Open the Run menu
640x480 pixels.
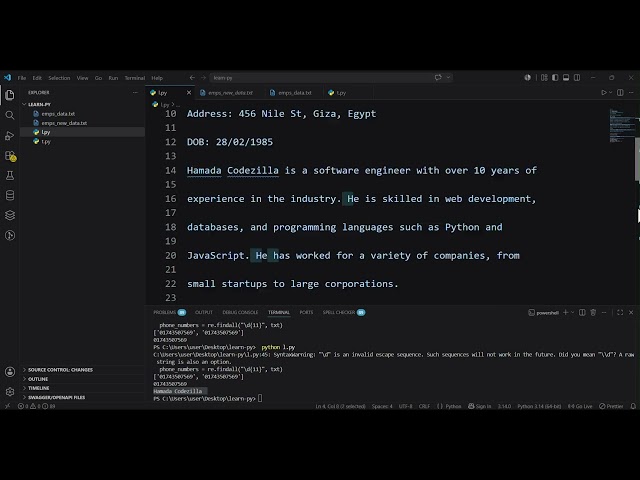coord(113,78)
